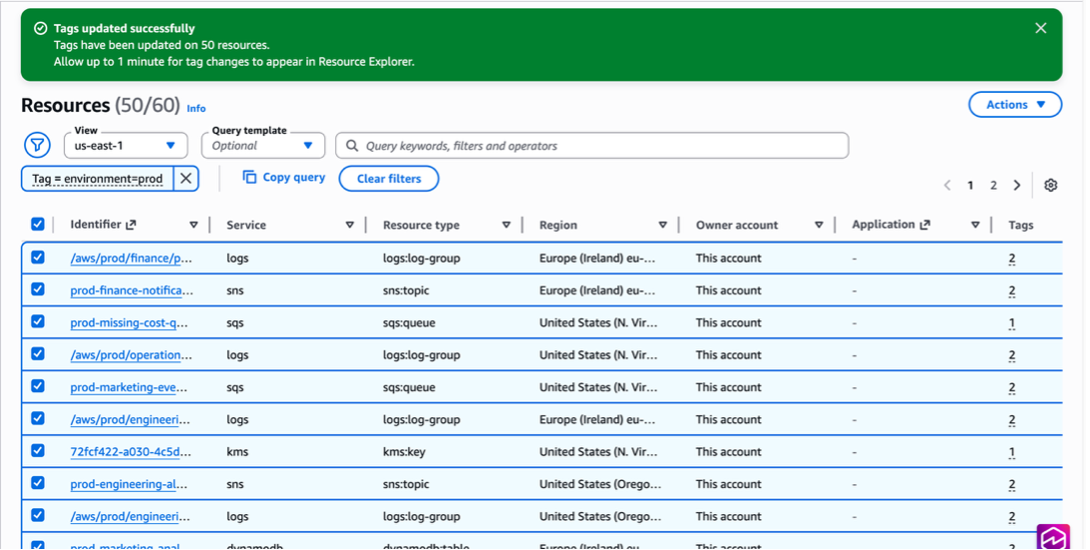Viewport: 1090px width, 550px height.
Task: Open table preferences gear icon
Action: click(x=1050, y=185)
